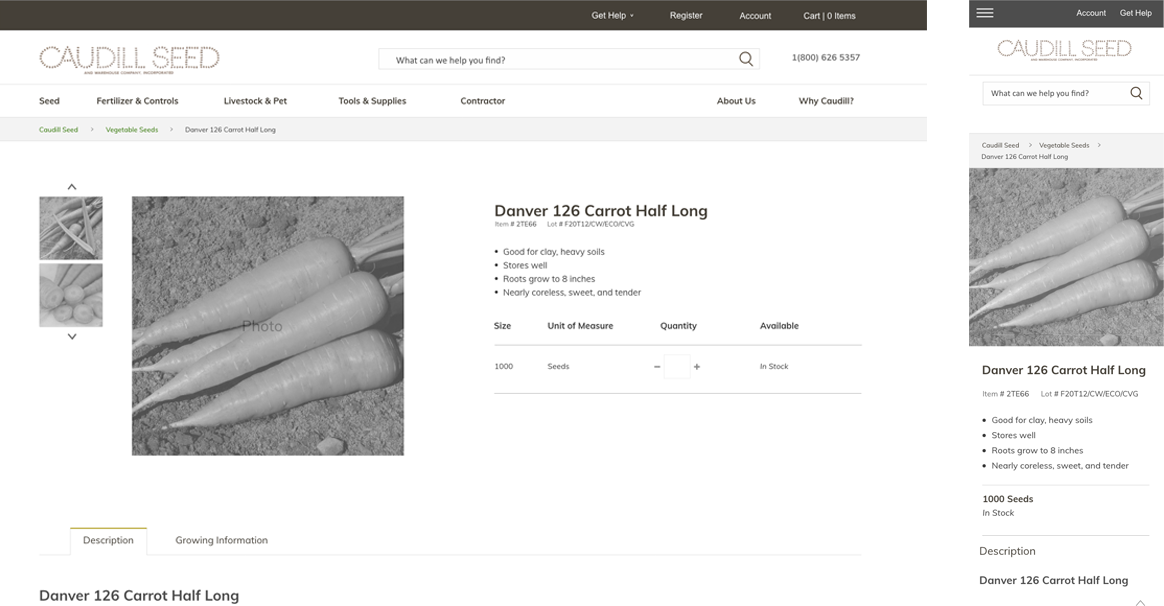Click the quantity input box
Screen dimensions: 1164x606
(677, 367)
